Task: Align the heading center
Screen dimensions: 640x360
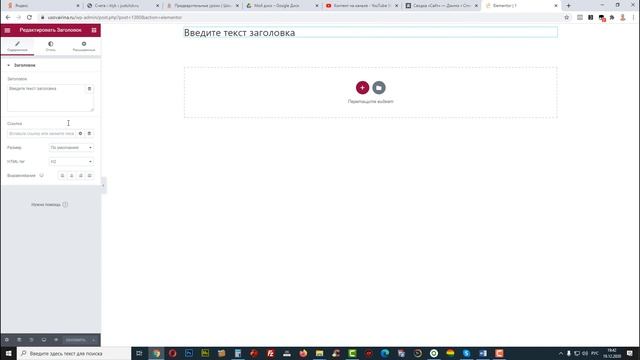Action: (71, 176)
